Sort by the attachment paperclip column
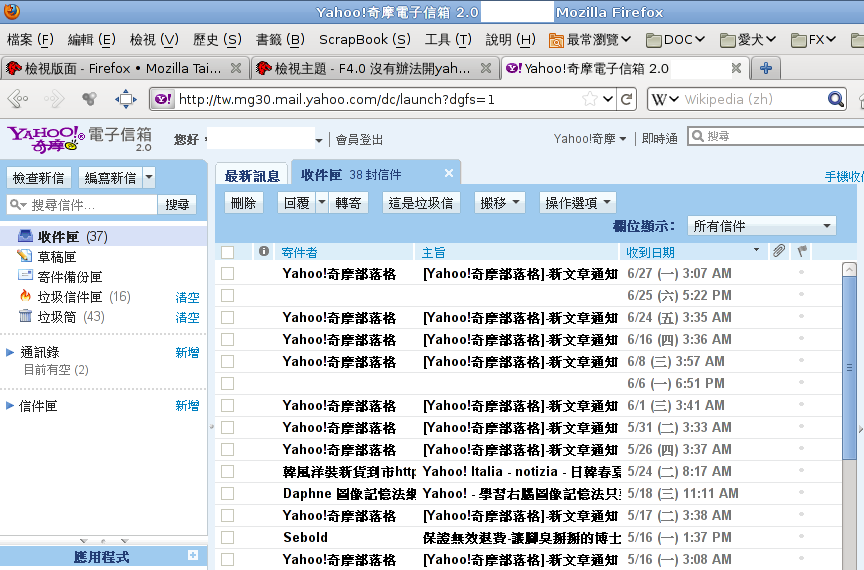The image size is (864, 570). tap(778, 252)
